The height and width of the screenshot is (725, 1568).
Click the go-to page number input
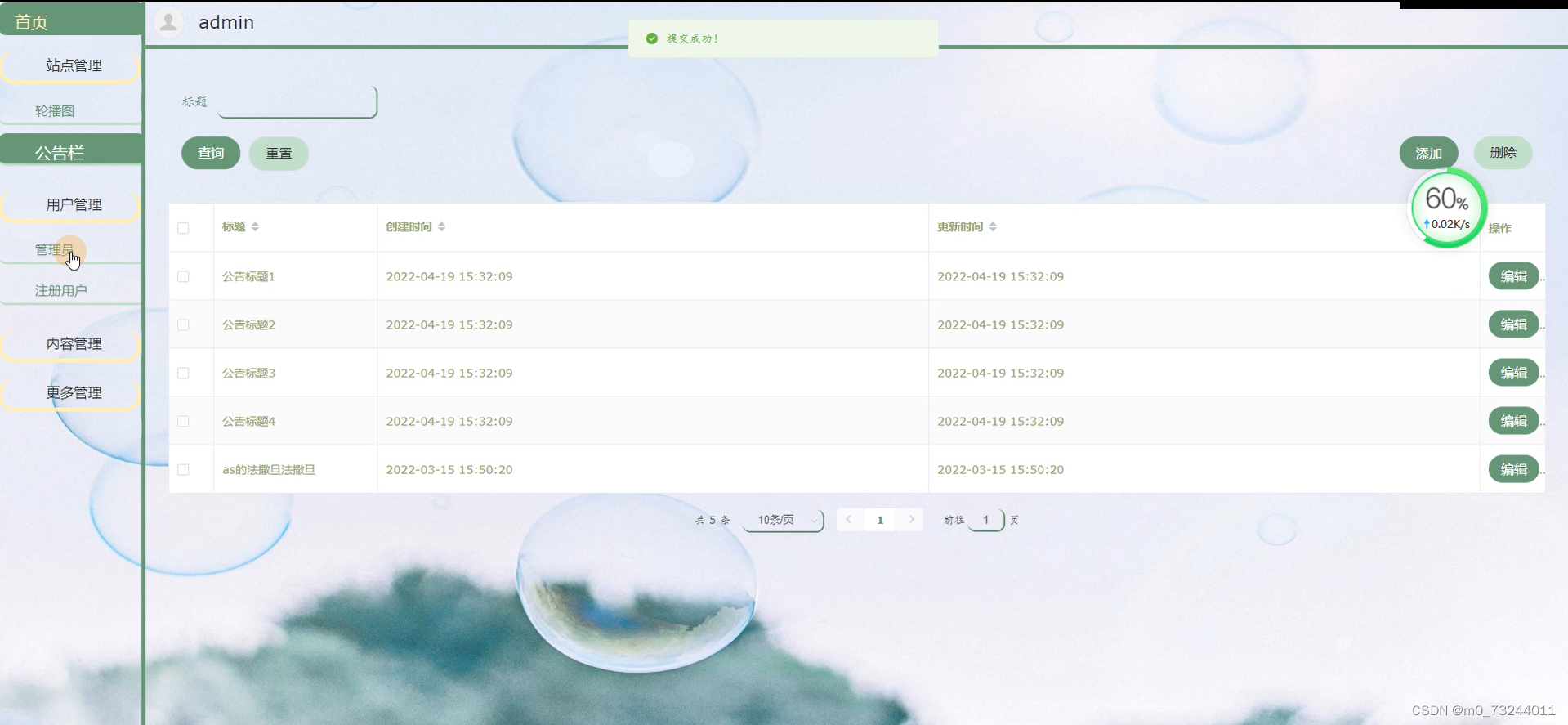click(986, 520)
